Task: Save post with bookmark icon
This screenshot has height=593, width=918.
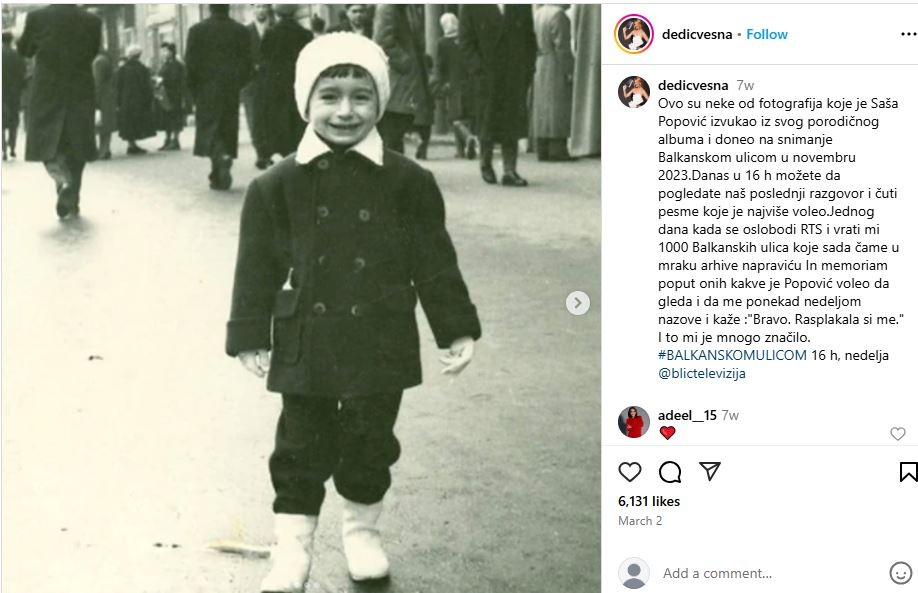Action: pos(908,472)
